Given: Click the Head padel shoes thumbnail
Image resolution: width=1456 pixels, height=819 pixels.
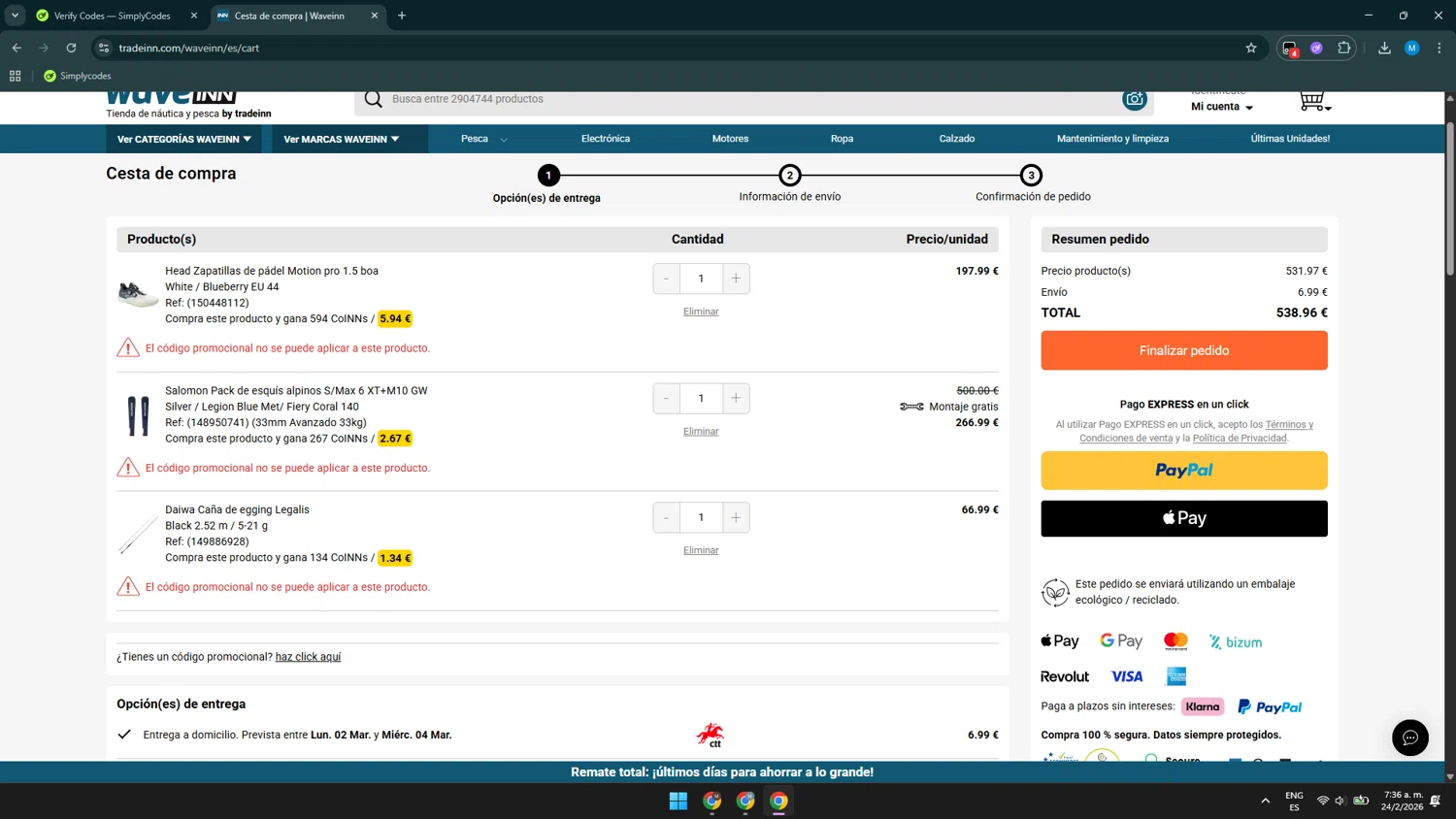Looking at the screenshot, I should point(138,294).
